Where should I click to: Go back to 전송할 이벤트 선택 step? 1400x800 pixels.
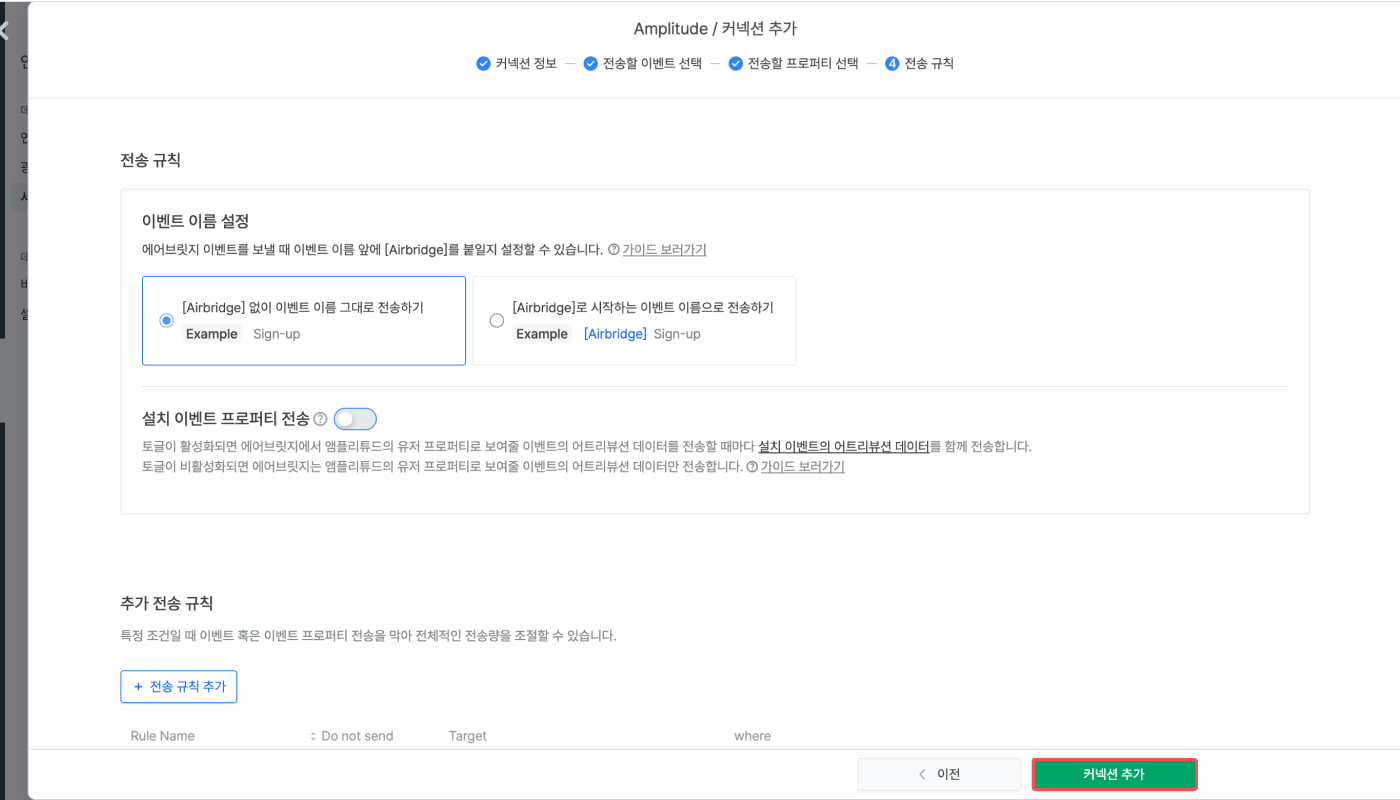tap(643, 64)
